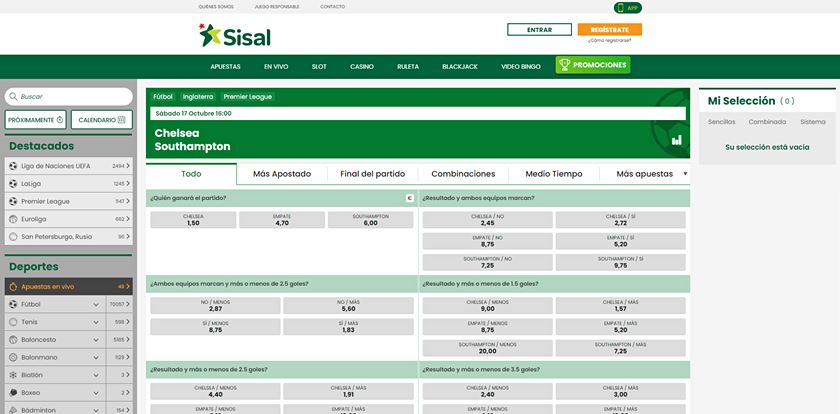Open the QUIÉNES SOMOS link
Viewport: 840px width, 414px height.
tap(216, 7)
